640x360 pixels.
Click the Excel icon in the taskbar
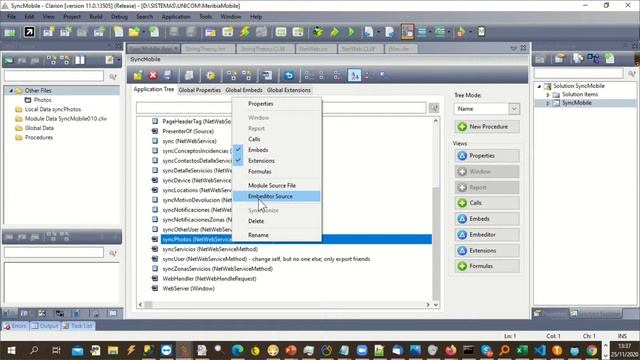522,350
